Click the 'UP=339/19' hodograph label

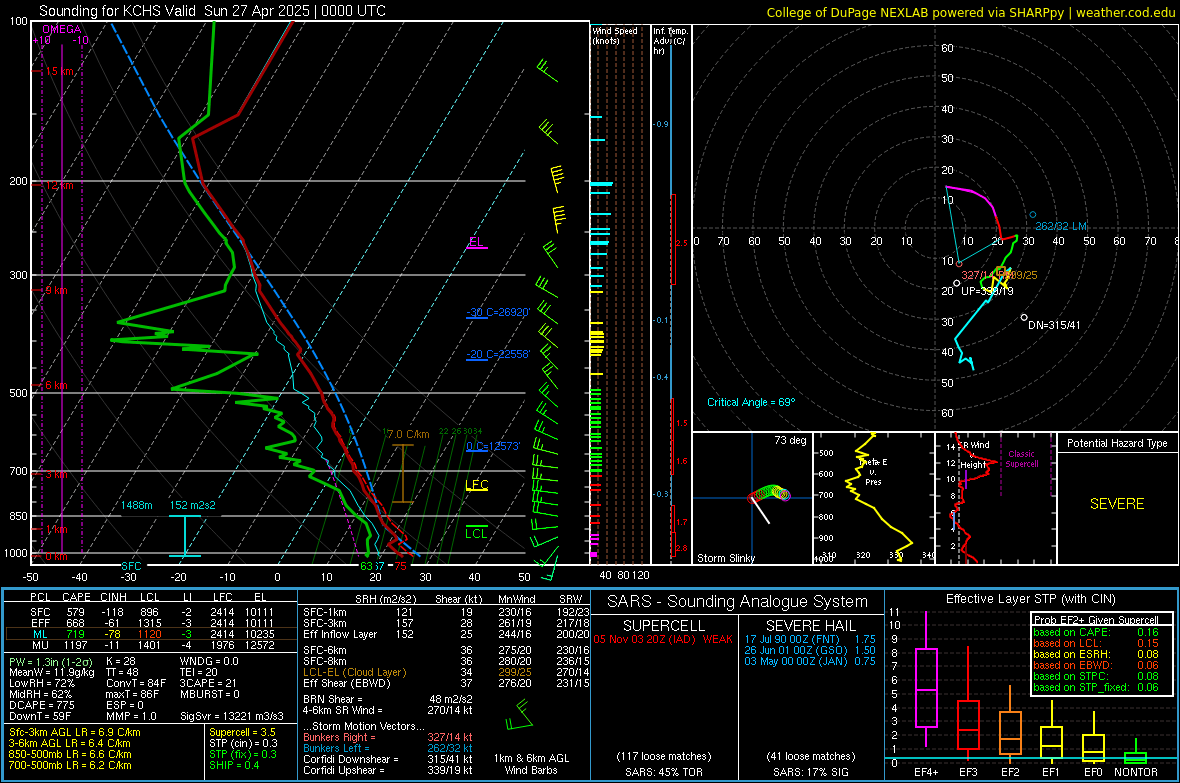(987, 291)
